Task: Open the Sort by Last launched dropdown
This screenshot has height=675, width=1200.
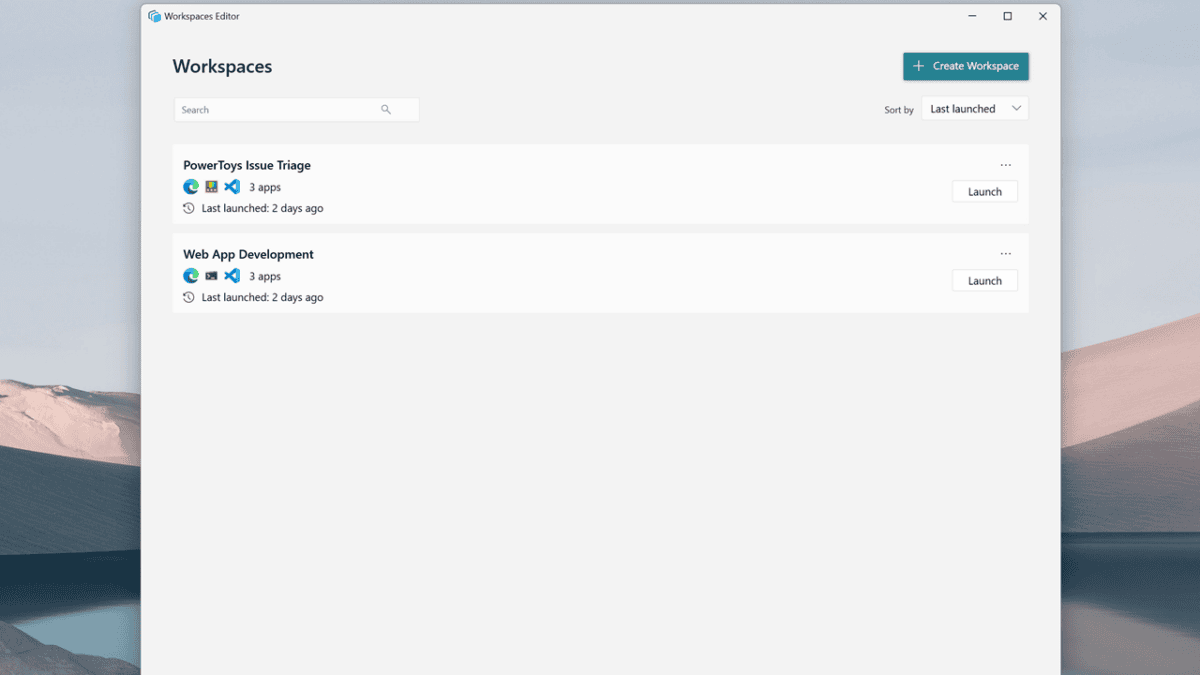Action: pos(975,109)
